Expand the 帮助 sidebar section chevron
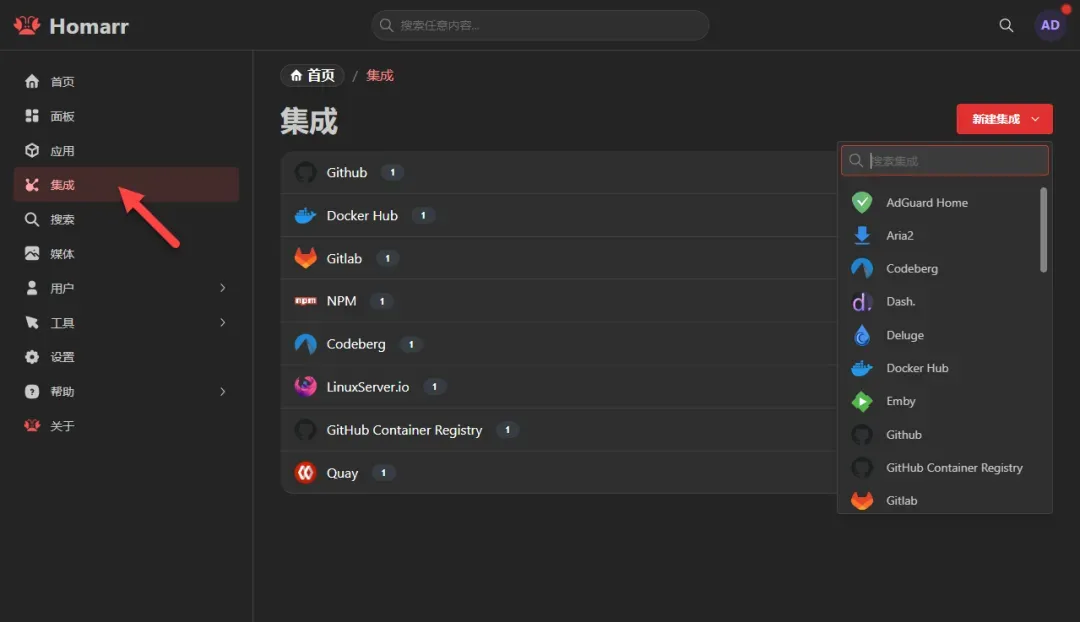The image size is (1080, 622). pyautogui.click(x=222, y=391)
